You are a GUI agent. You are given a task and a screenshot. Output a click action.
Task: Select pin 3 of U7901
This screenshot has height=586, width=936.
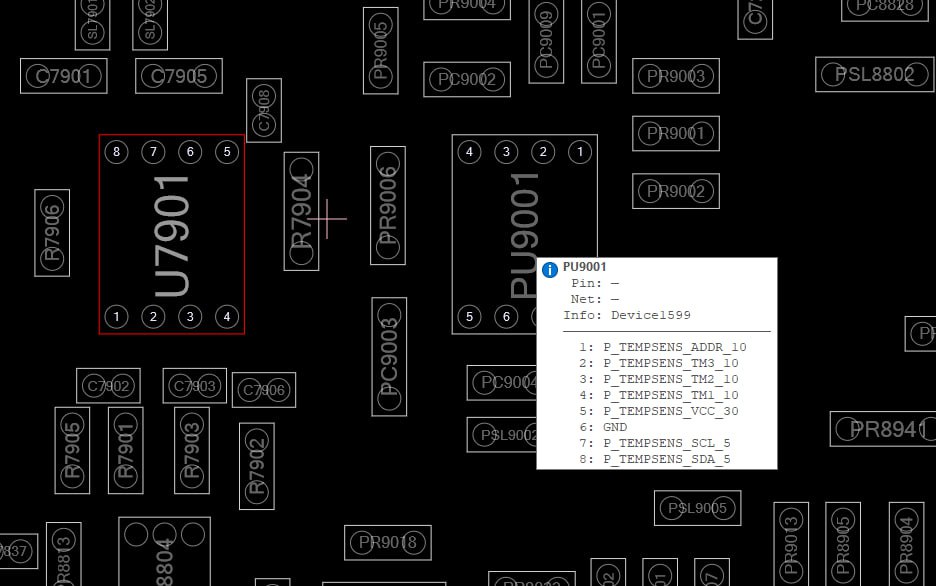tap(190, 316)
